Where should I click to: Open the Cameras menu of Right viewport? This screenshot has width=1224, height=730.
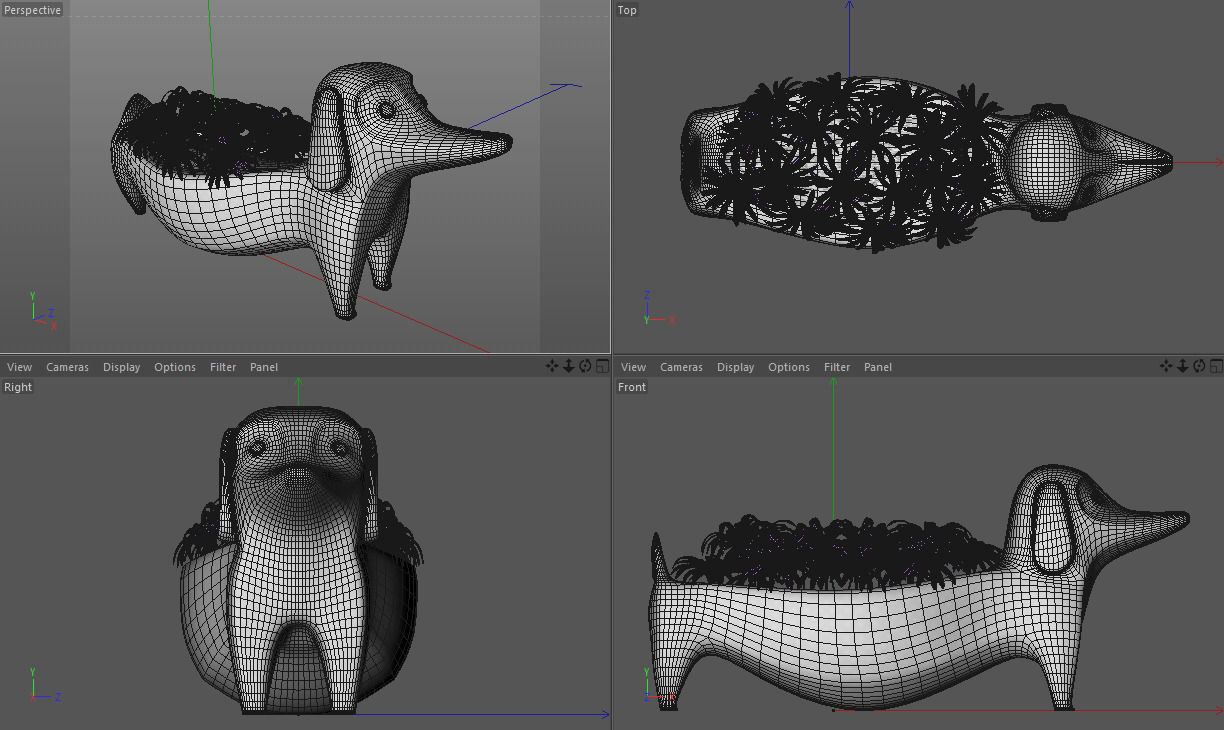click(67, 367)
